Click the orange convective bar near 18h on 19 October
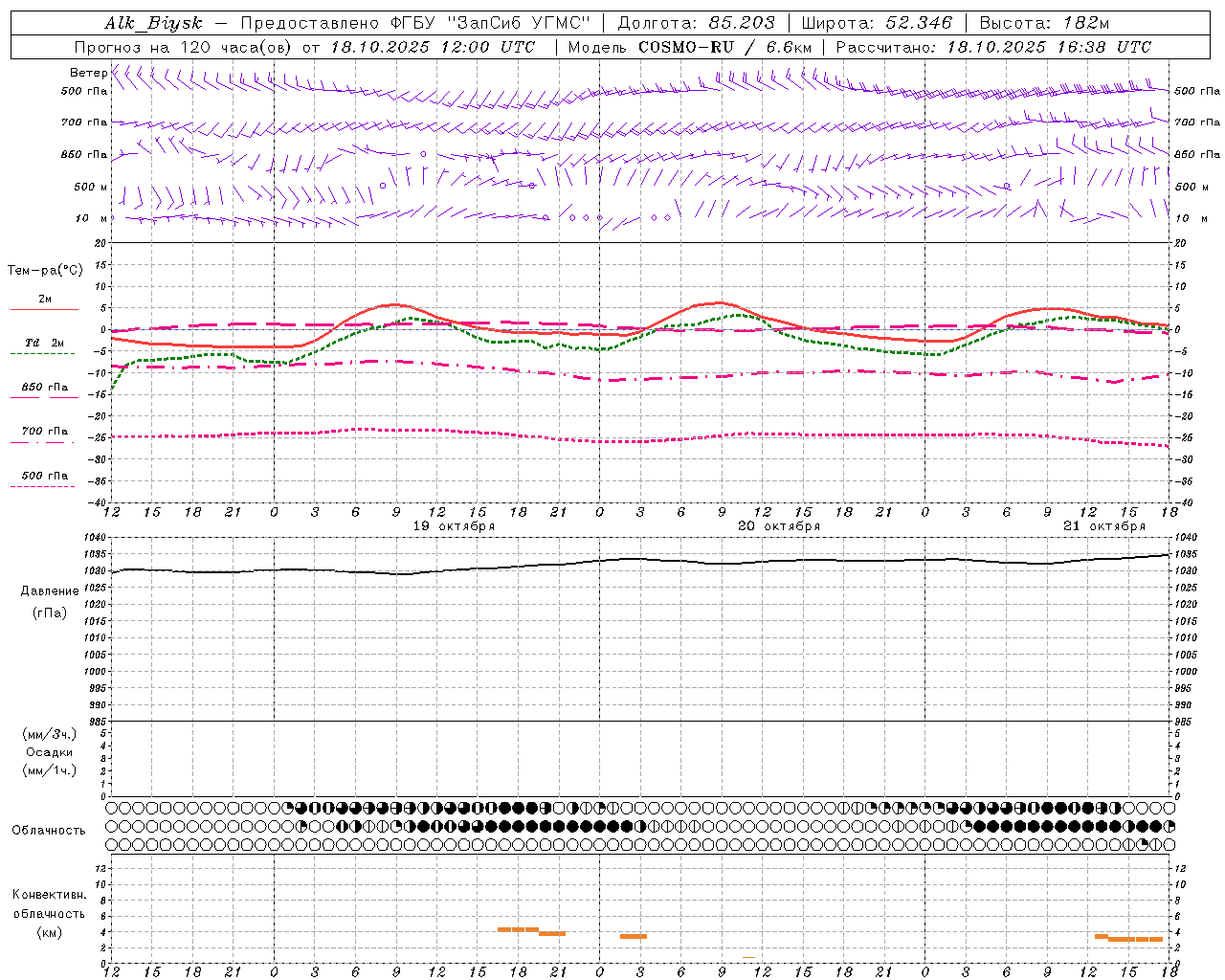The height and width of the screenshot is (980, 1225). click(x=518, y=929)
